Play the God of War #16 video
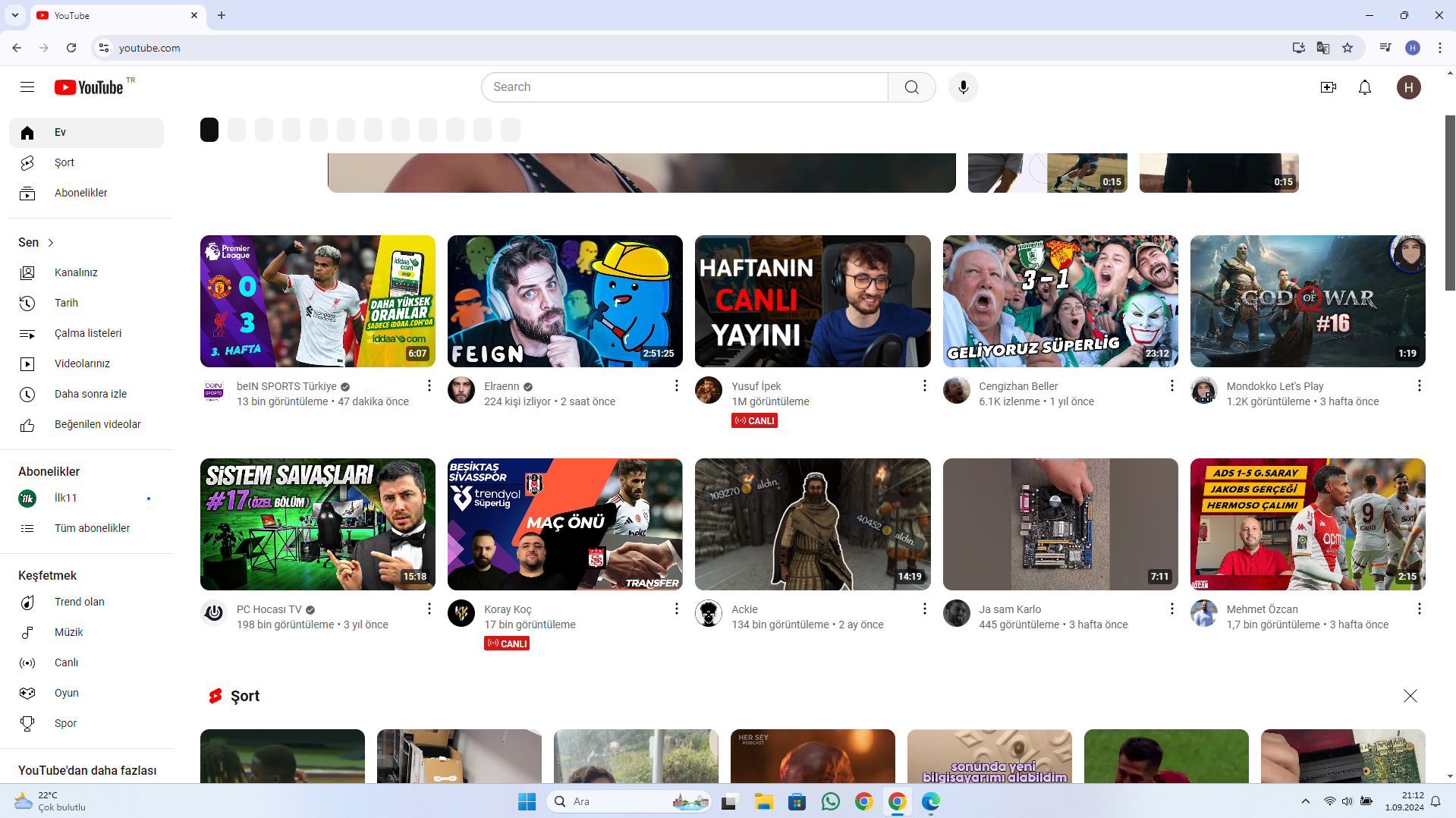This screenshot has width=1456, height=818. click(x=1308, y=301)
